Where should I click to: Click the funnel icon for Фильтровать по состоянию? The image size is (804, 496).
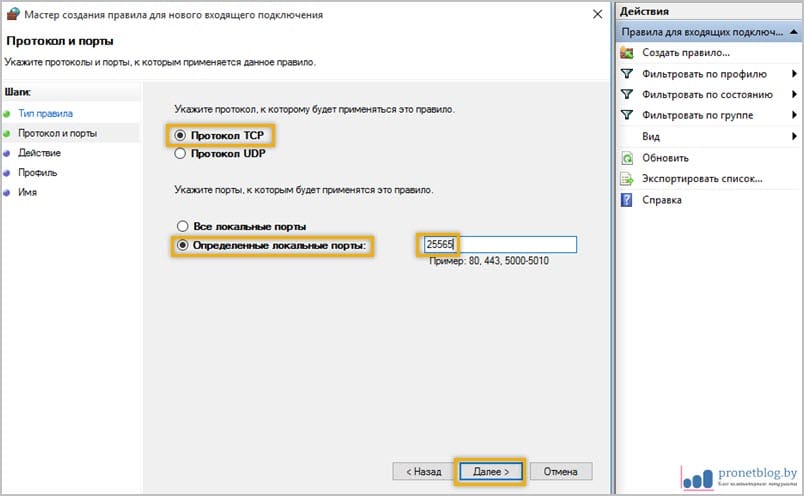pyautogui.click(x=627, y=95)
